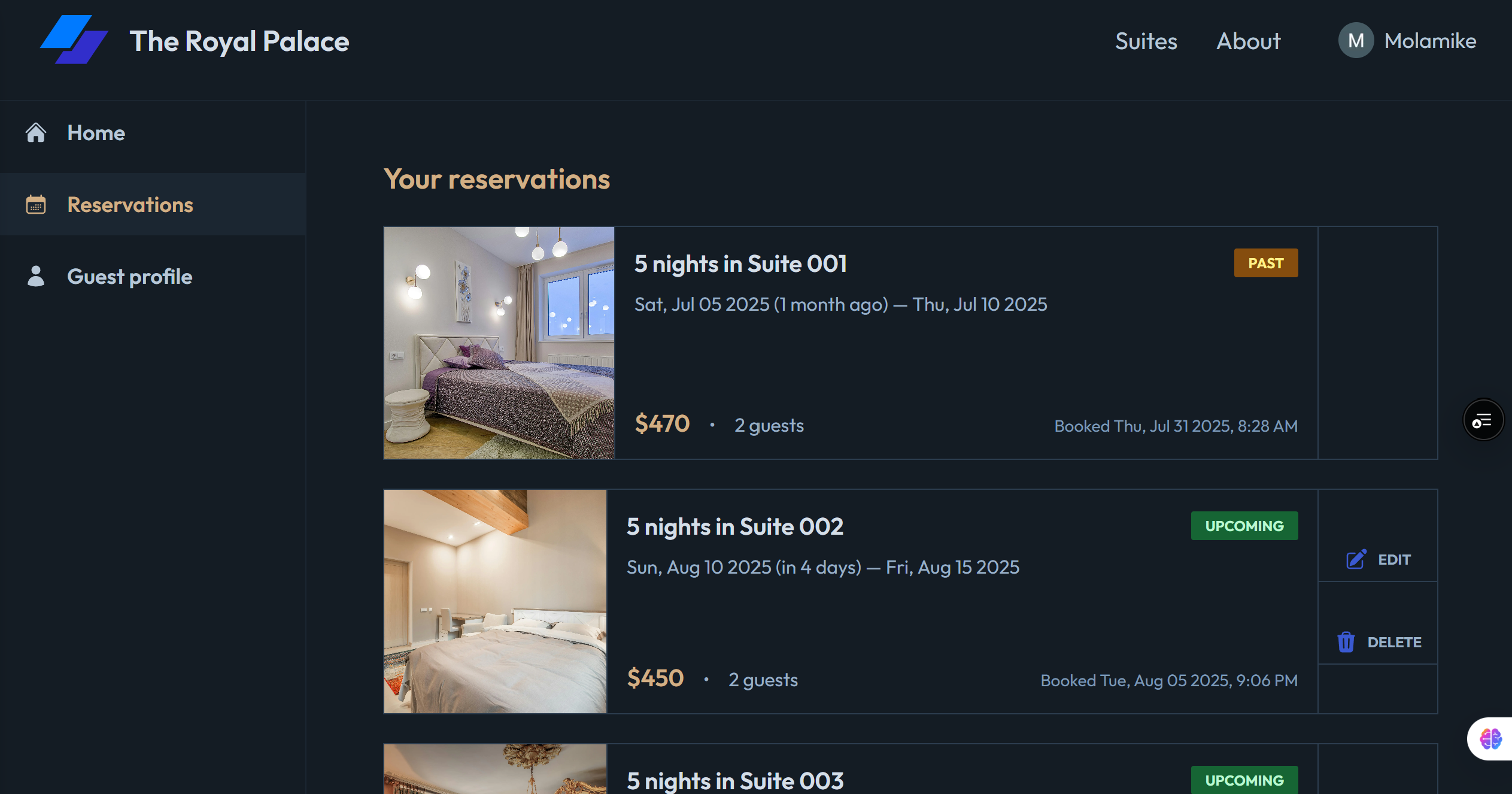Open the Suite 001 bedroom photo
Image resolution: width=1512 pixels, height=794 pixels.
tap(499, 343)
